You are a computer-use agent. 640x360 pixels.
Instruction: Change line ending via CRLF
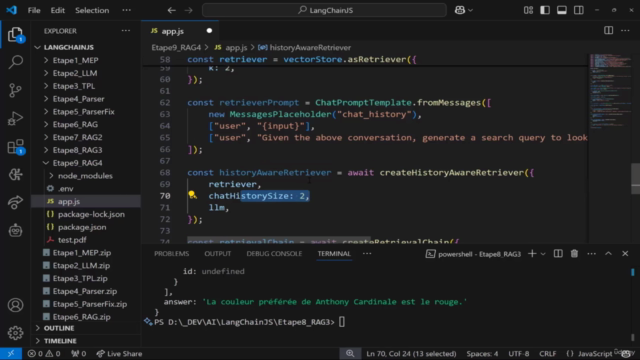click(x=547, y=353)
